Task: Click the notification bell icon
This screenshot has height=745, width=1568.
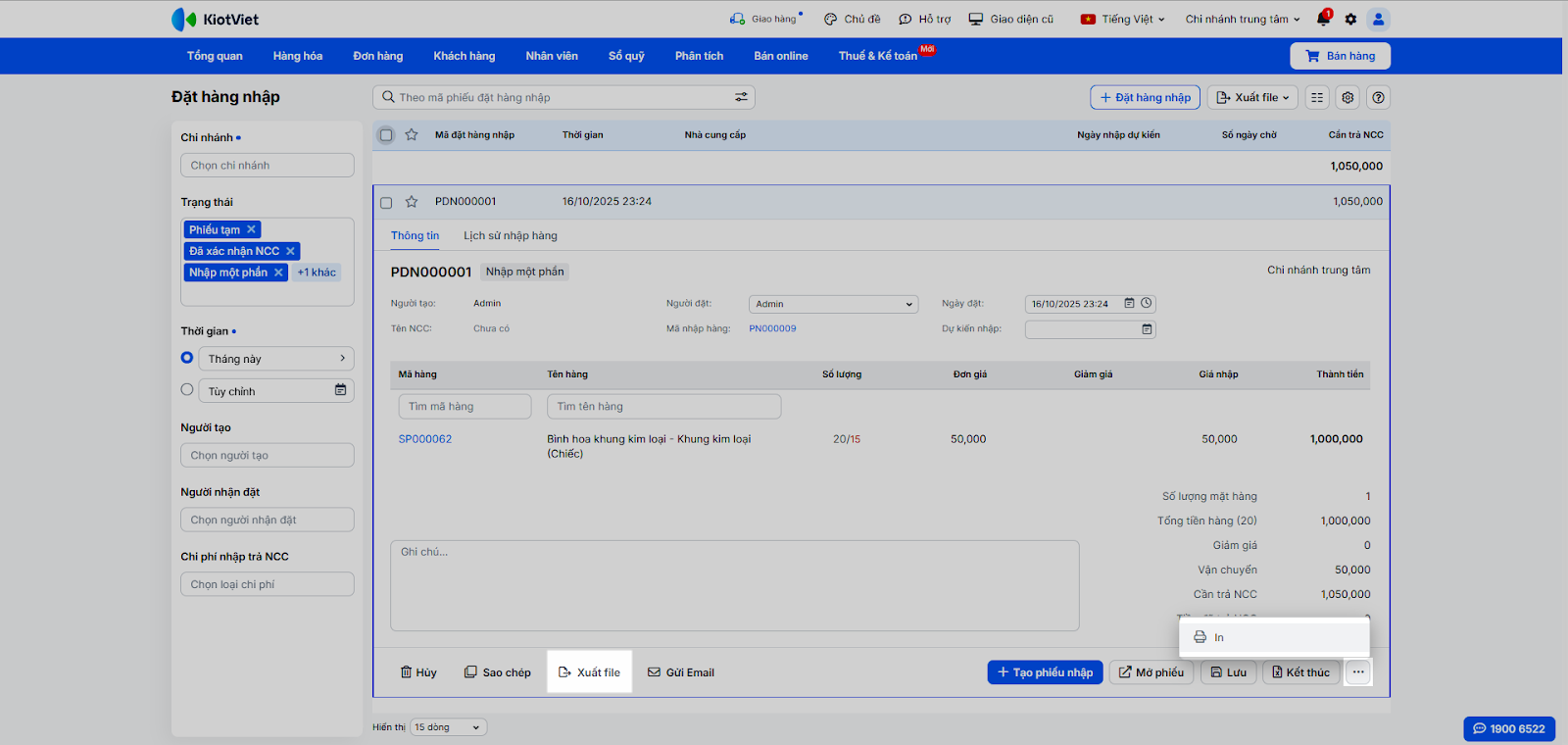Action: 1323,19
